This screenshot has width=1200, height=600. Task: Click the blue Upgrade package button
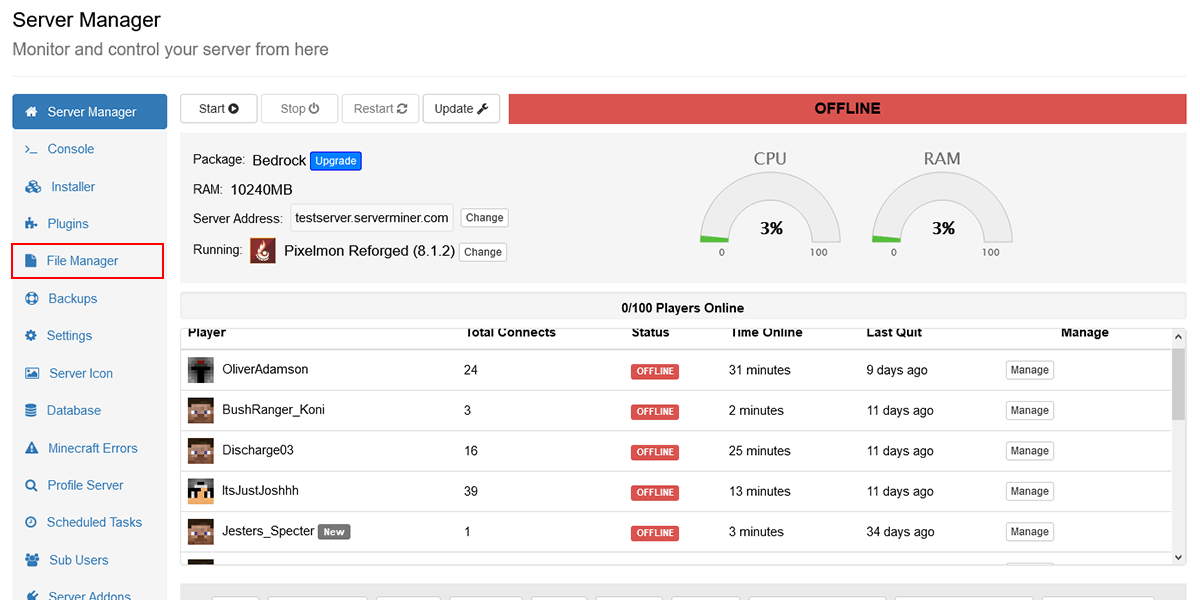pos(336,160)
